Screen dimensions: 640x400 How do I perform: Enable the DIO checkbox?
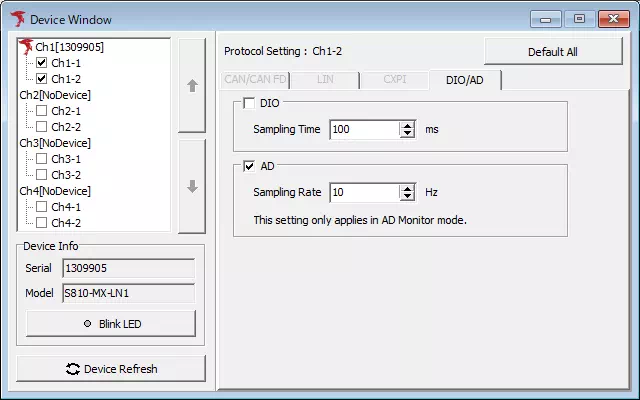[249, 103]
